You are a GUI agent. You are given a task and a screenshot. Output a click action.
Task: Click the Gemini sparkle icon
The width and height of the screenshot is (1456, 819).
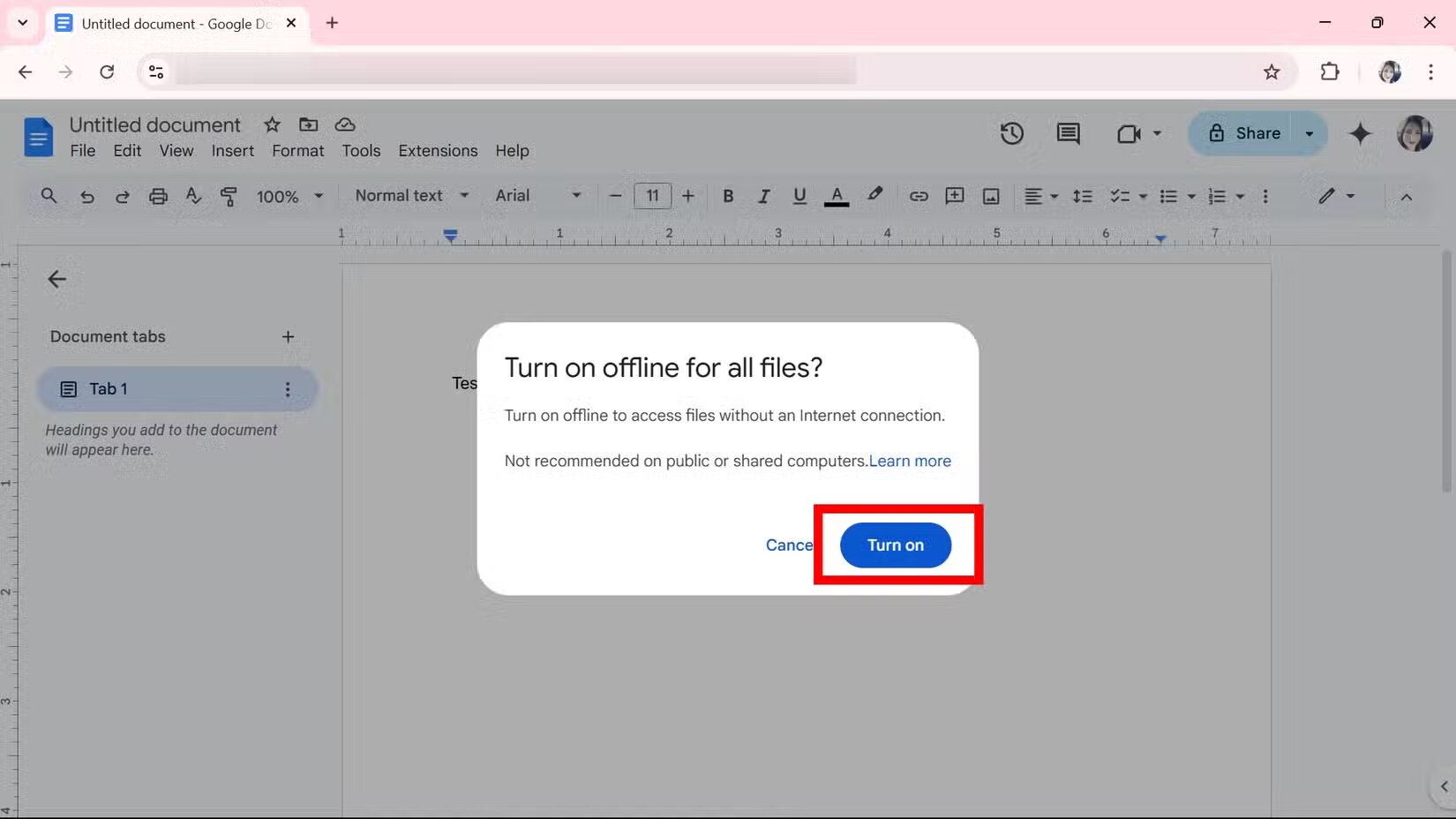pos(1360,133)
